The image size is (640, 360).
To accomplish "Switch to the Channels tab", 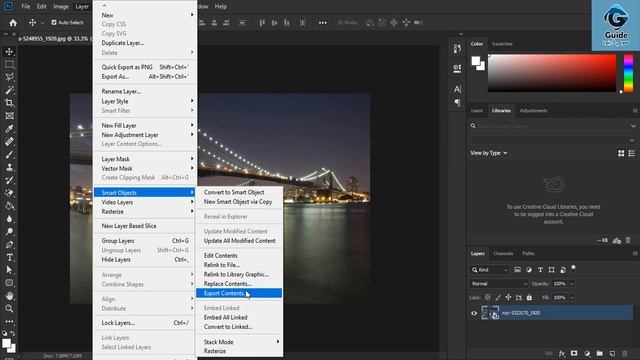I will coord(503,253).
